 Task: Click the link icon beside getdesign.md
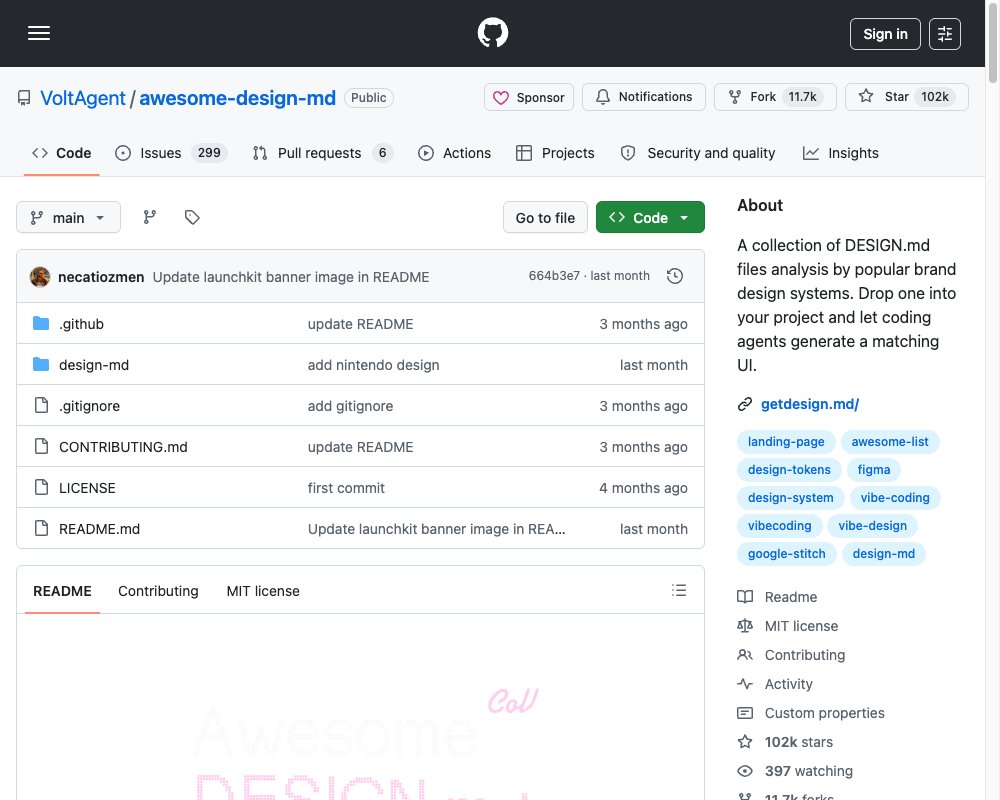click(x=745, y=404)
